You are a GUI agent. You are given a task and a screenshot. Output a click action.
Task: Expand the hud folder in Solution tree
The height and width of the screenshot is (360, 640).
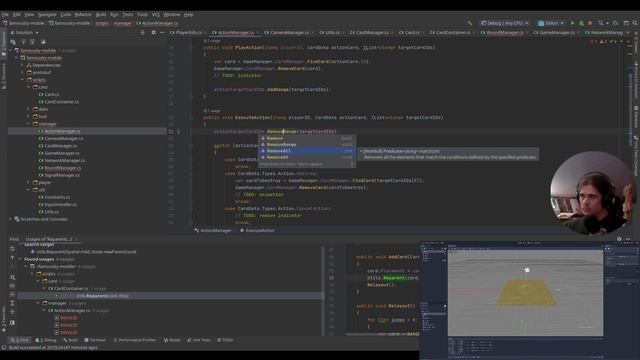pyautogui.click(x=28, y=116)
